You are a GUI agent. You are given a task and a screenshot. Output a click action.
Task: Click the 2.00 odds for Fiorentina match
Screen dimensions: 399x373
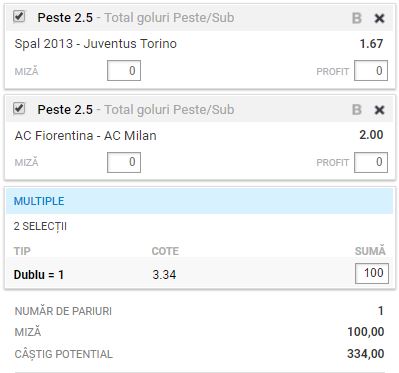click(x=371, y=135)
